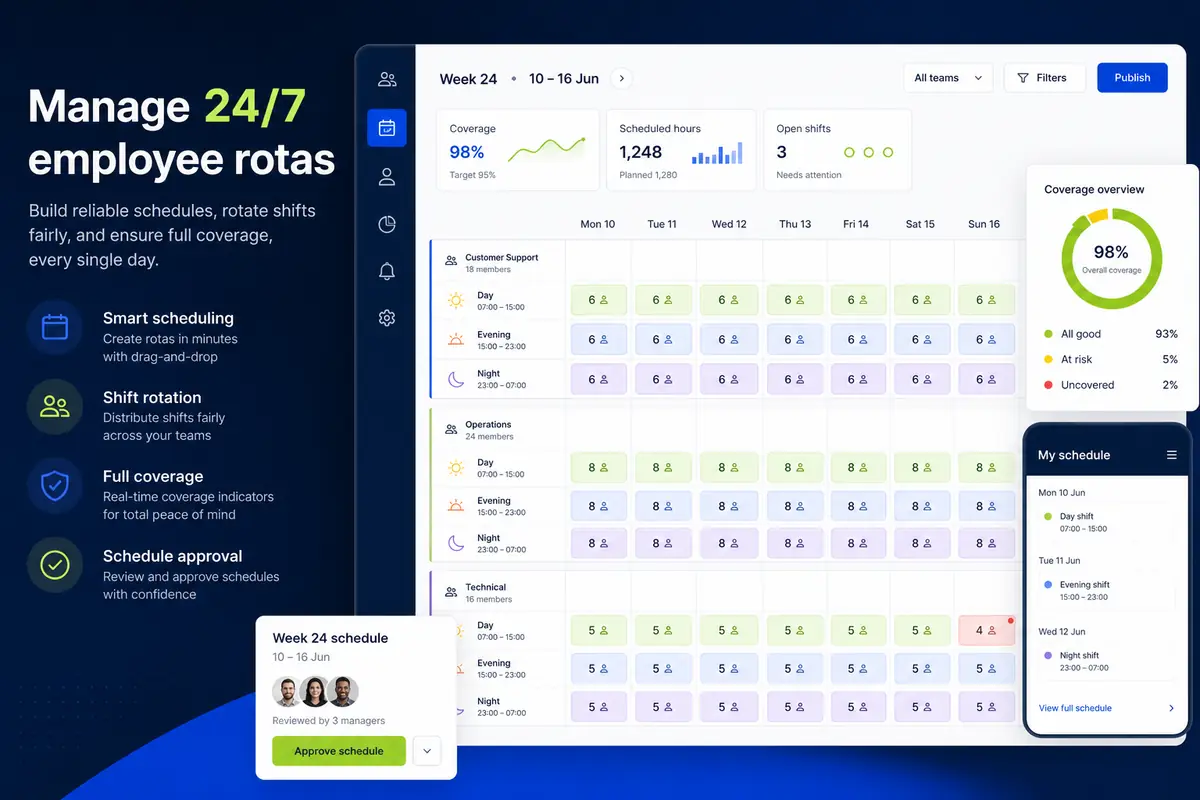1200x800 pixels.
Task: Select the Sun 16 column header
Action: [x=984, y=224]
